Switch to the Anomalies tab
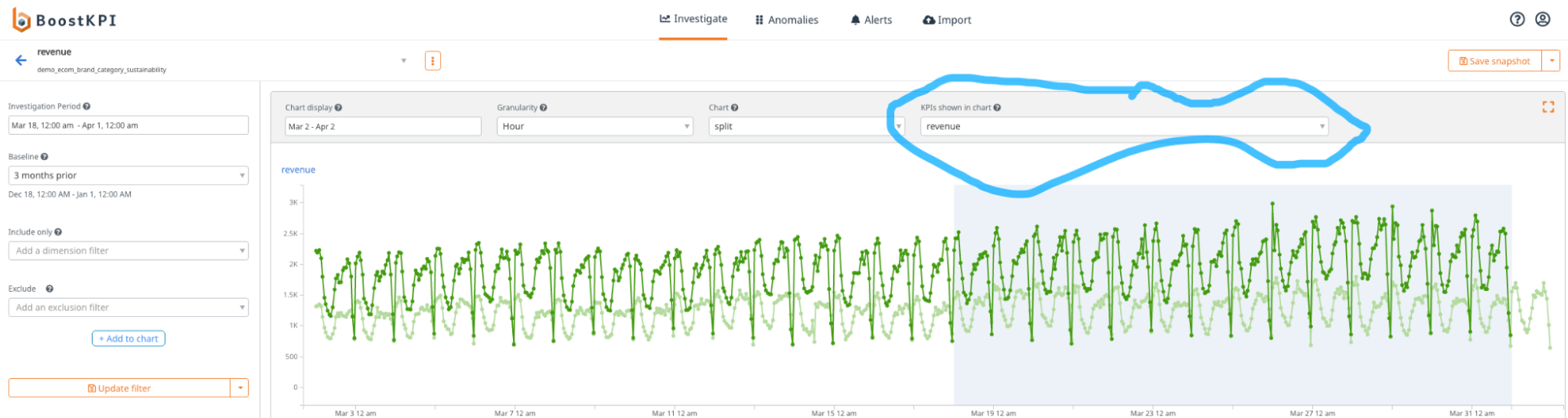1568x418 pixels. click(787, 20)
